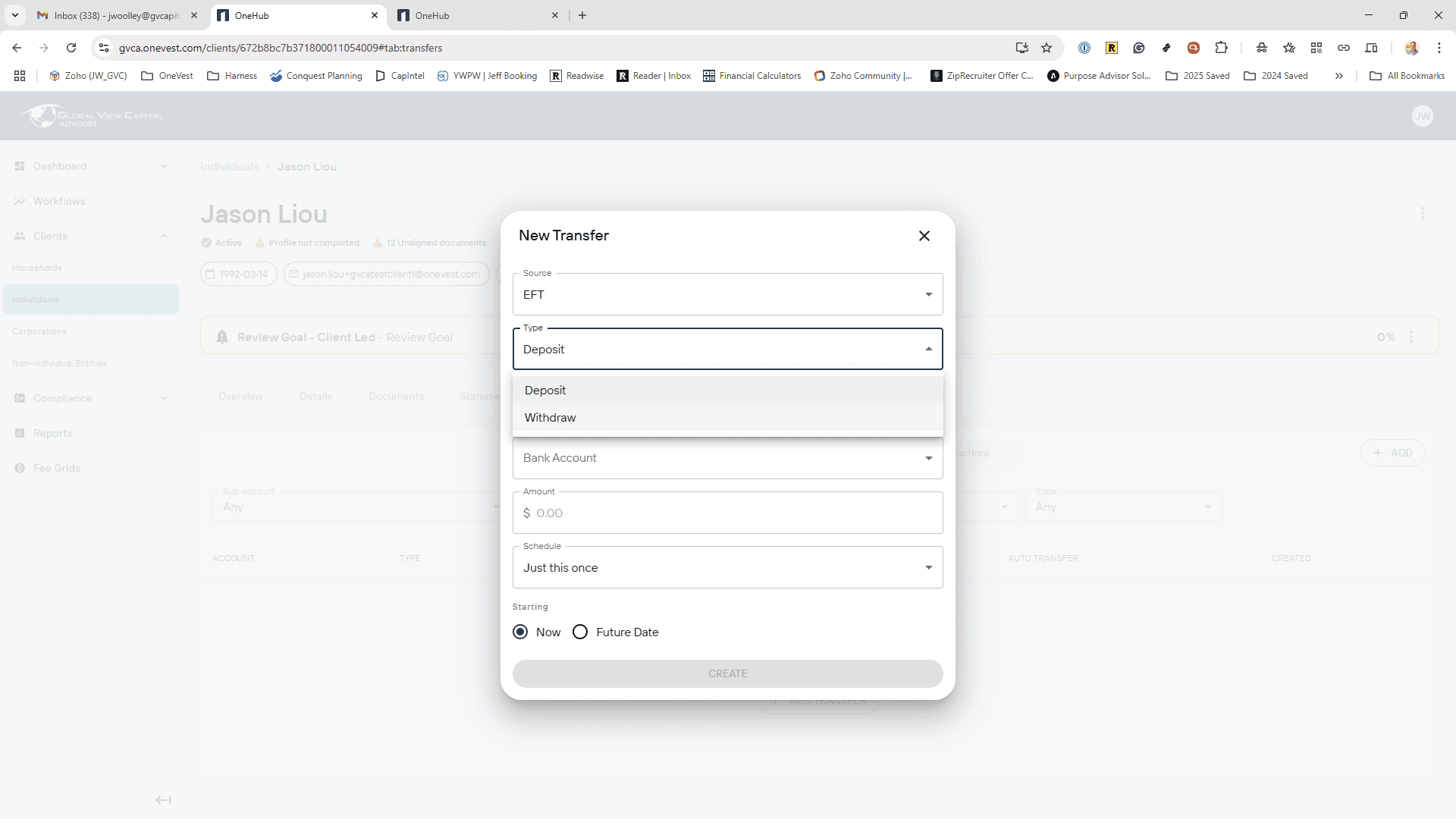
Task: Select the Now radio button
Action: [x=520, y=632]
